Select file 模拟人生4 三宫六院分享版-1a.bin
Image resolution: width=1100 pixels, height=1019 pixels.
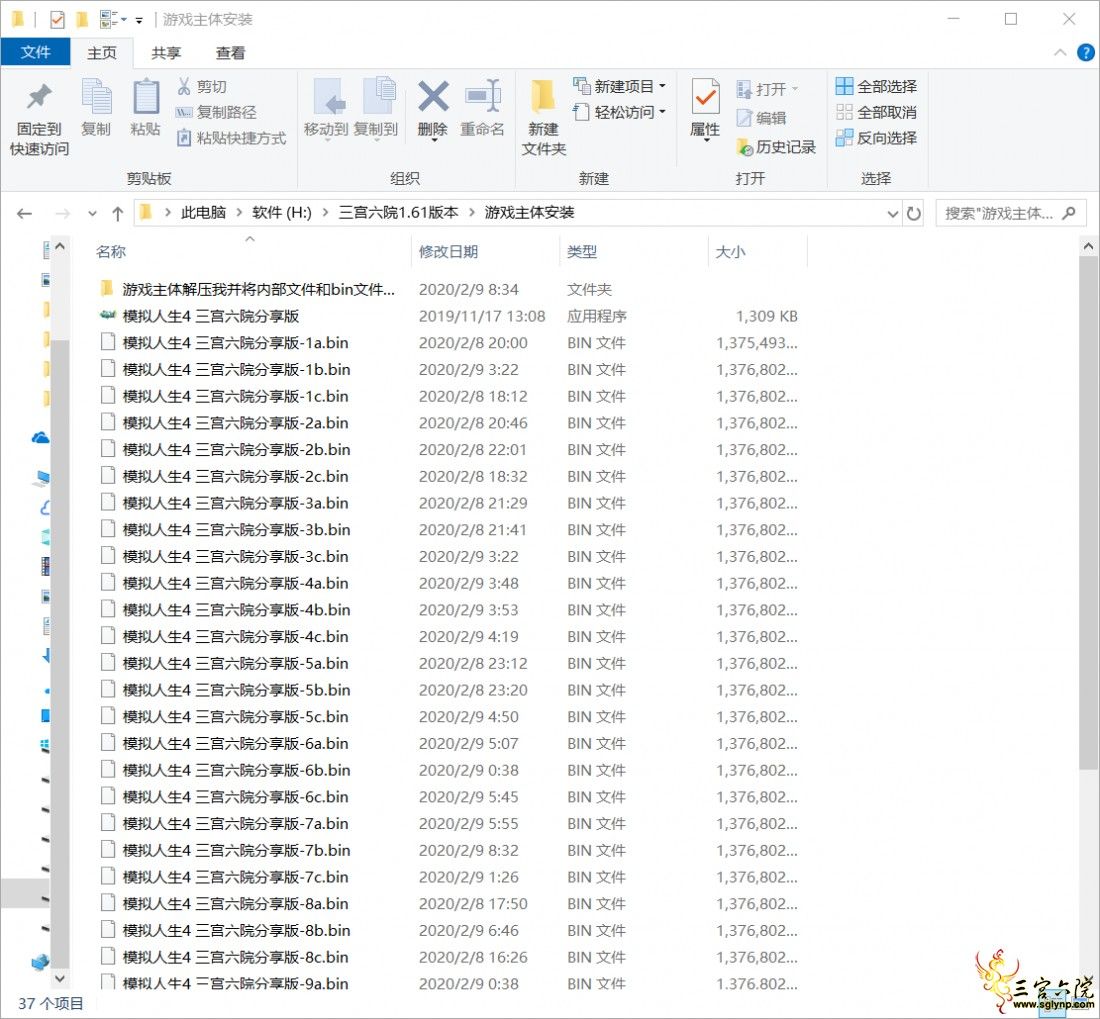tap(236, 343)
